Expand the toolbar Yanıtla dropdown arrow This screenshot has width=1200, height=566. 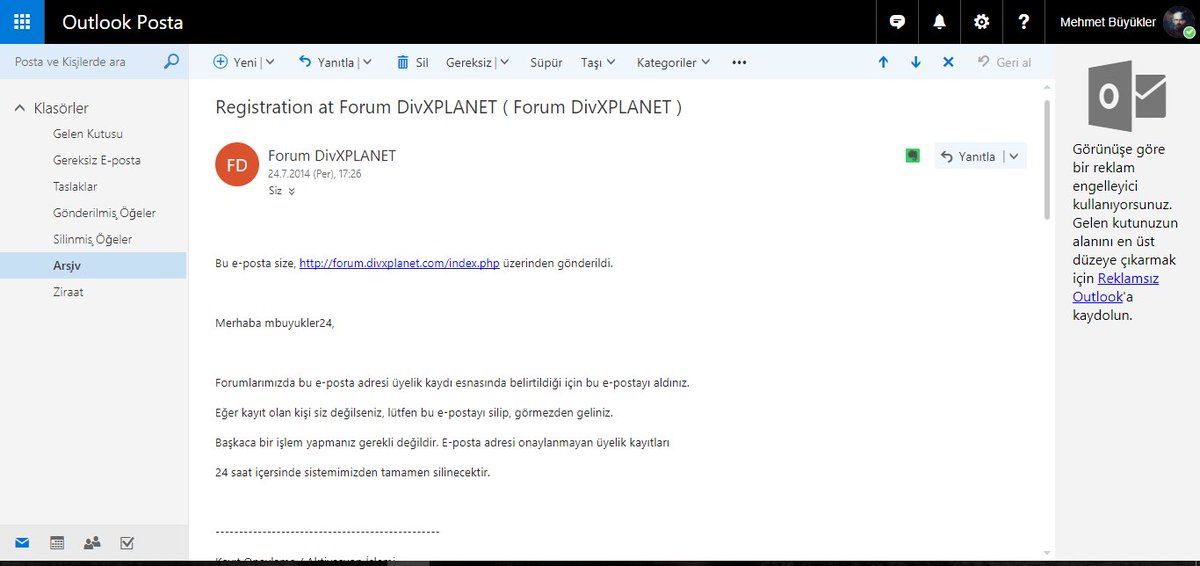(x=367, y=62)
